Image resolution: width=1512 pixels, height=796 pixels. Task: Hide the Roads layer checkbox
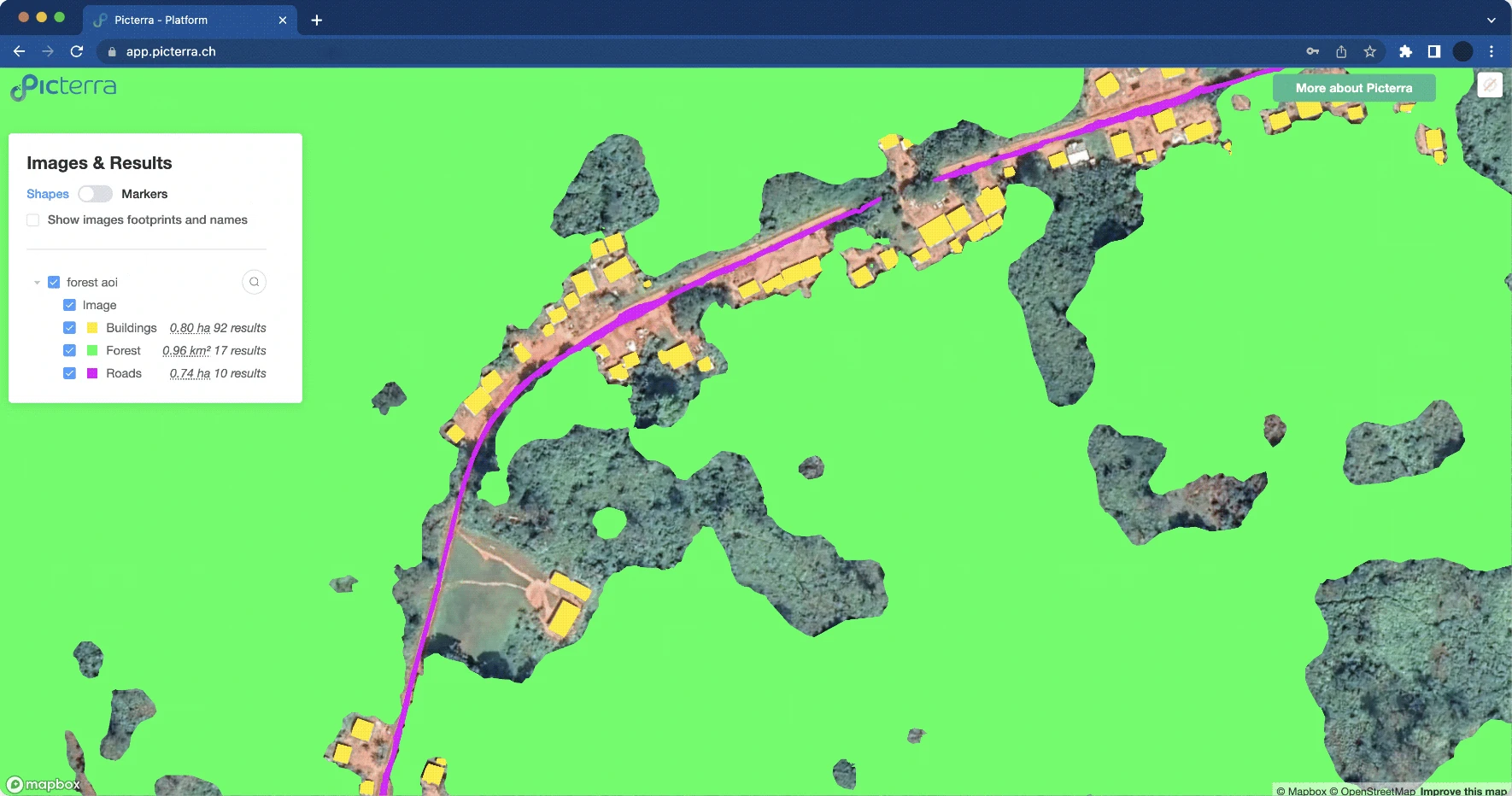[x=69, y=373]
